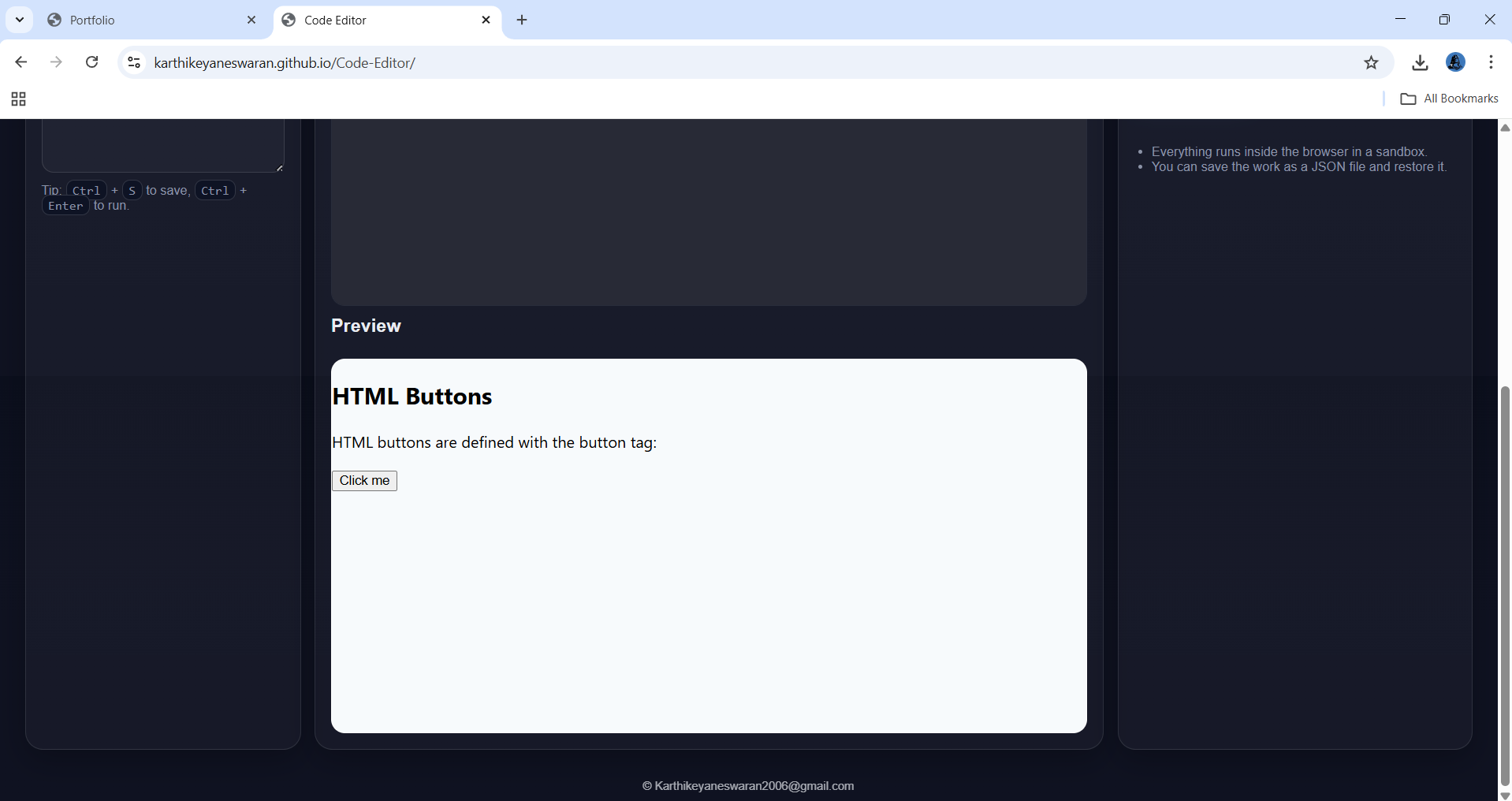Viewport: 1512px width, 801px height.
Task: Open the All Bookmarks folder
Action: [1449, 99]
